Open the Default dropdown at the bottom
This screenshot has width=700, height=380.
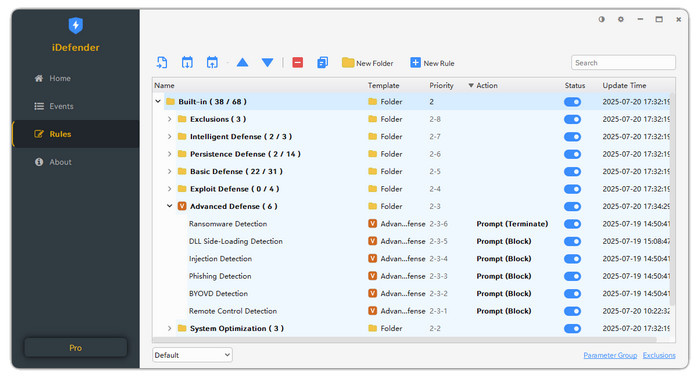[192, 355]
